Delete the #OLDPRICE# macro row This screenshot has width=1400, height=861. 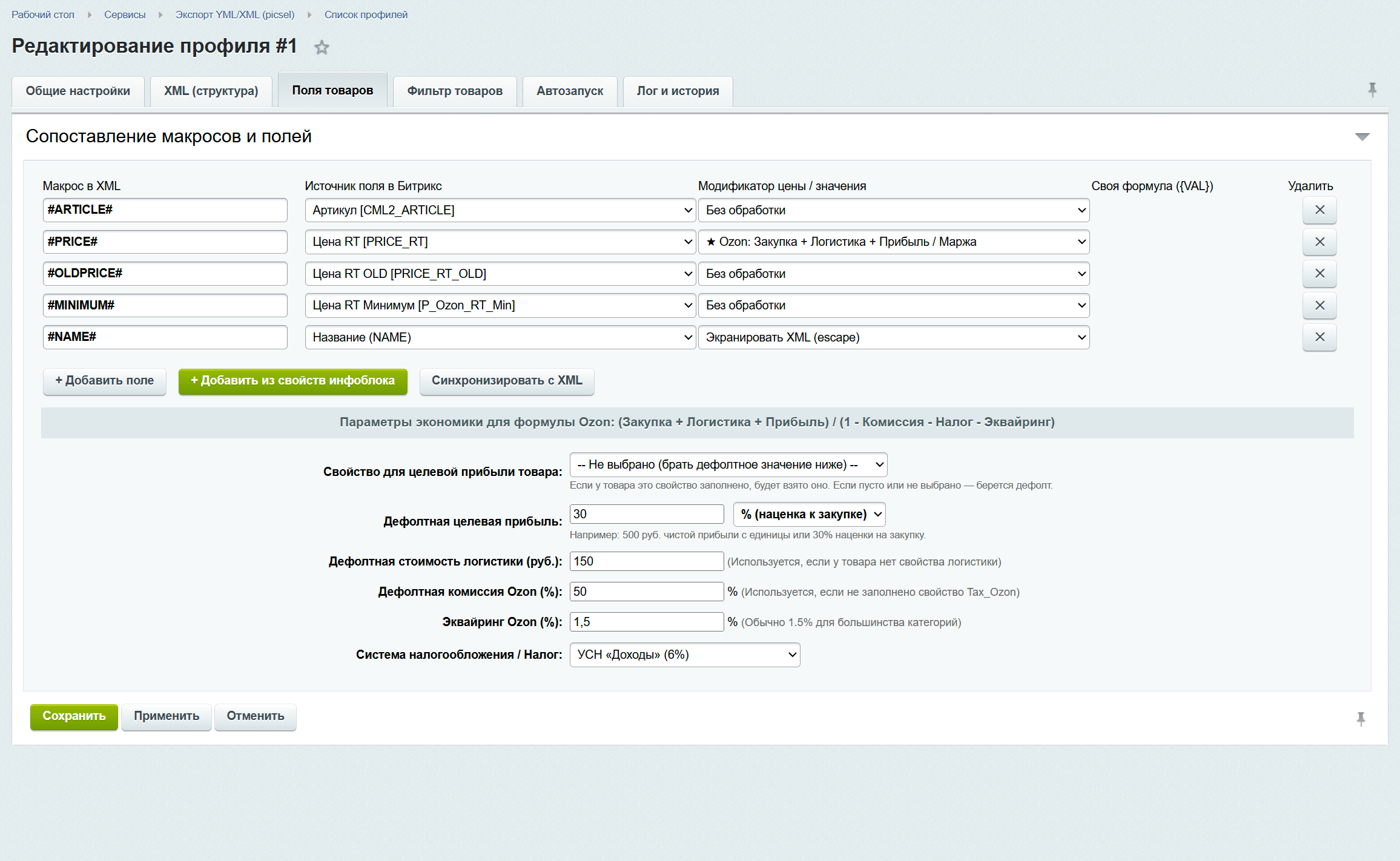(x=1319, y=274)
